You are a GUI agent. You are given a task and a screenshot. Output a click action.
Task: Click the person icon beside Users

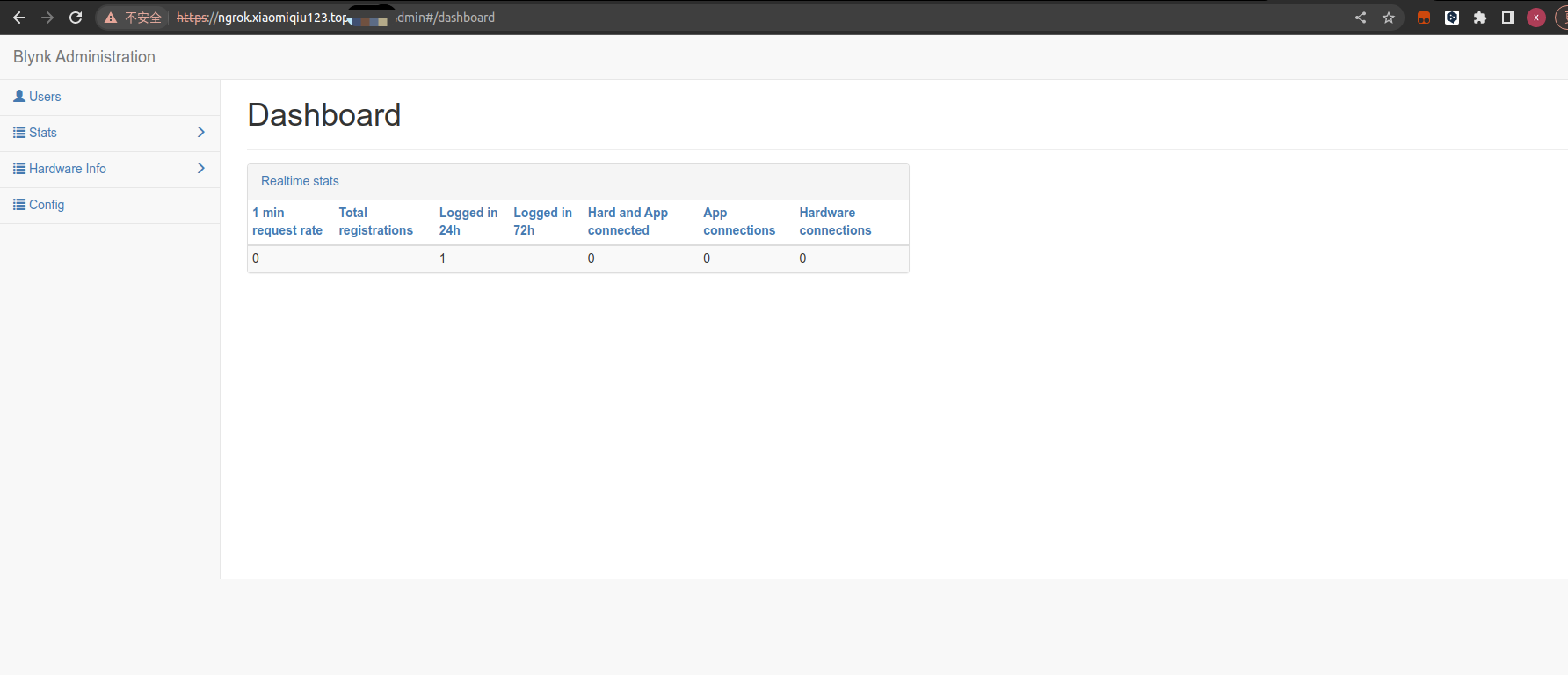(x=19, y=96)
